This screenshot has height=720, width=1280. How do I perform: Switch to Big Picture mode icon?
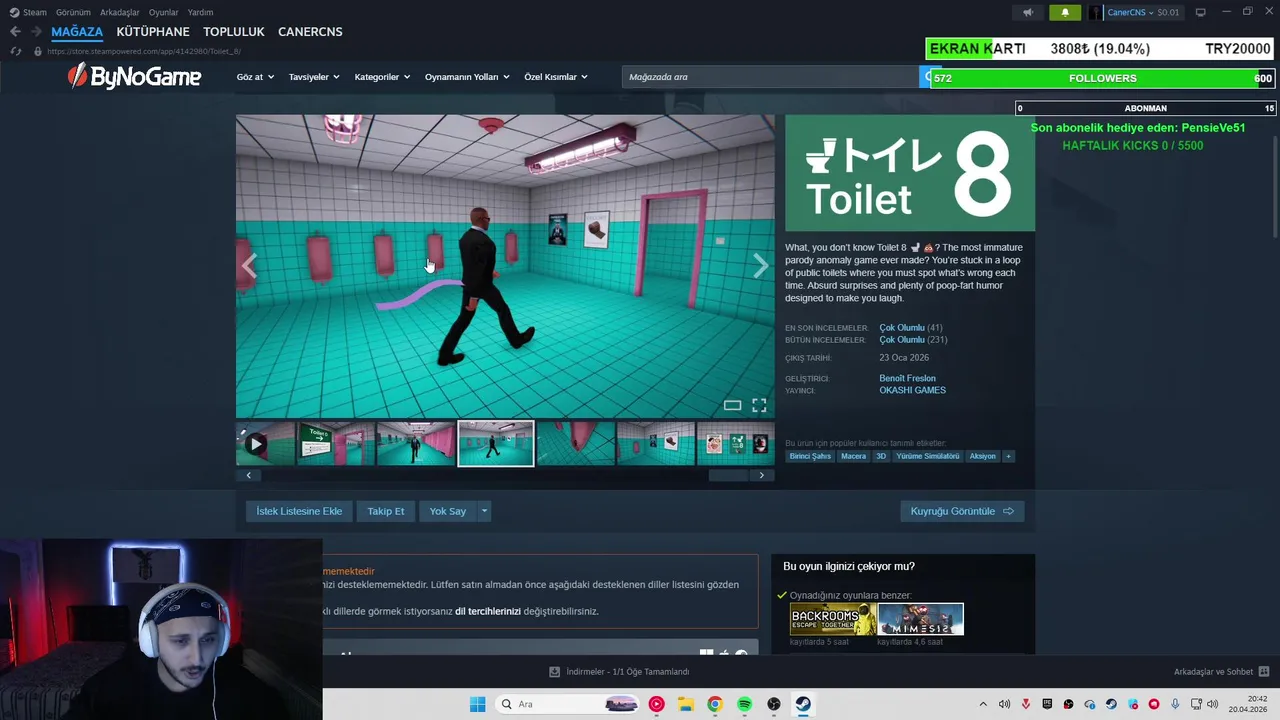point(1200,12)
